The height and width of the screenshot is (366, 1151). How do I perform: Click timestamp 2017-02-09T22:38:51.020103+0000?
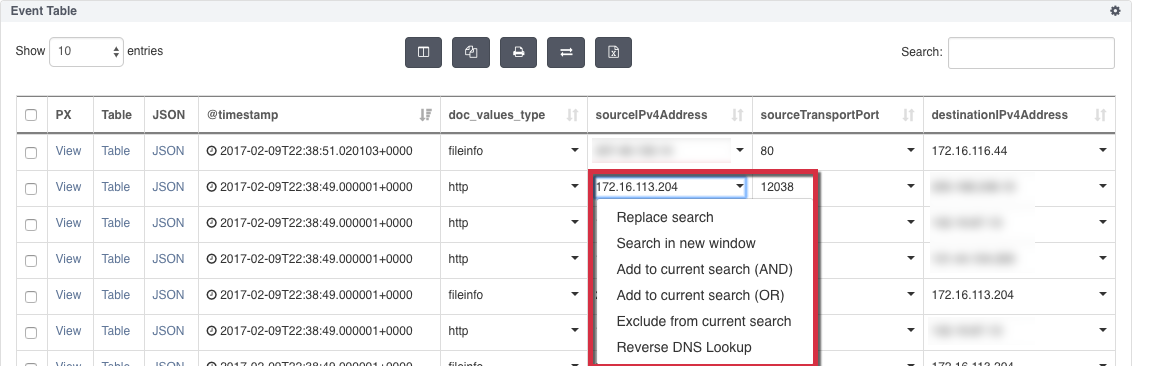[x=316, y=150]
